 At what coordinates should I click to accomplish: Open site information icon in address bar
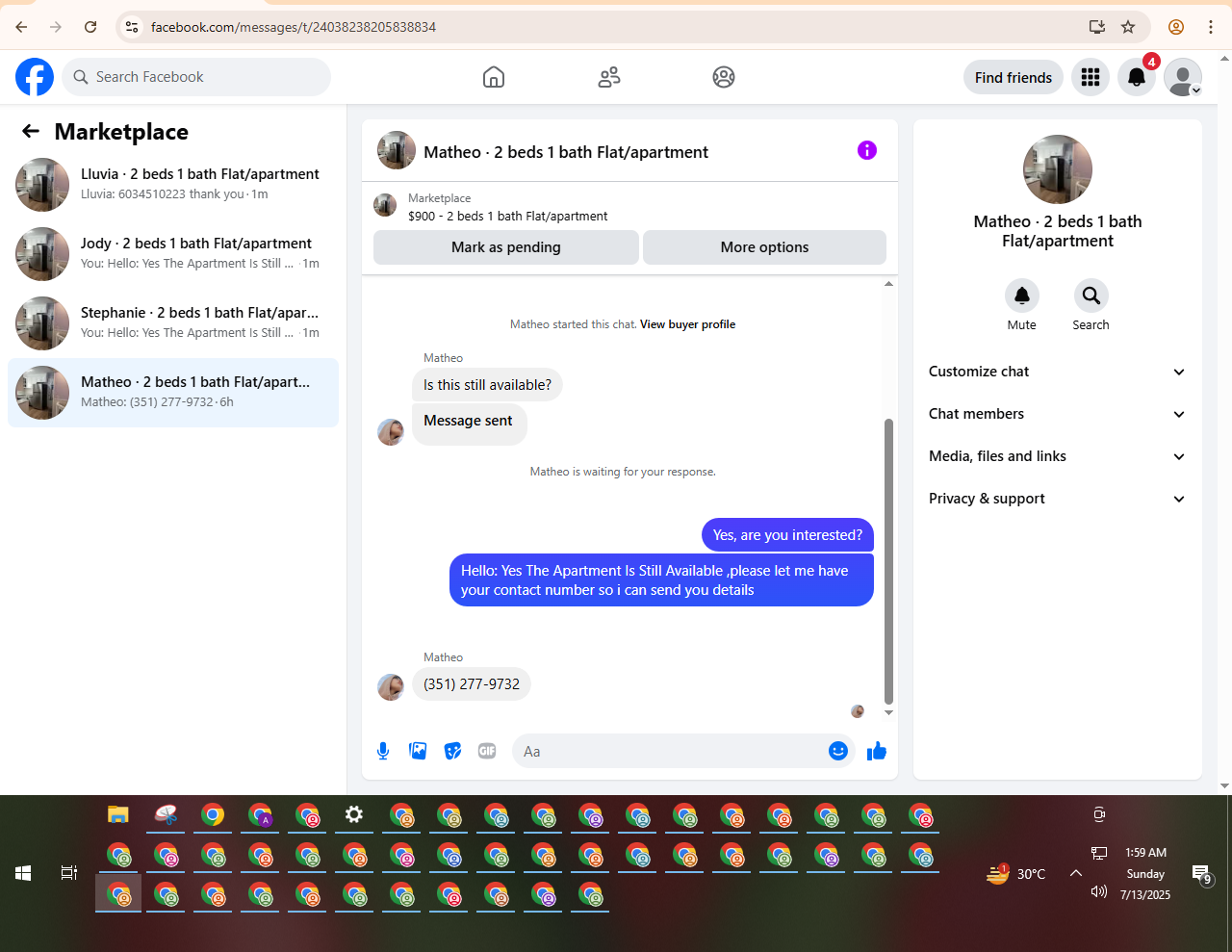132,27
